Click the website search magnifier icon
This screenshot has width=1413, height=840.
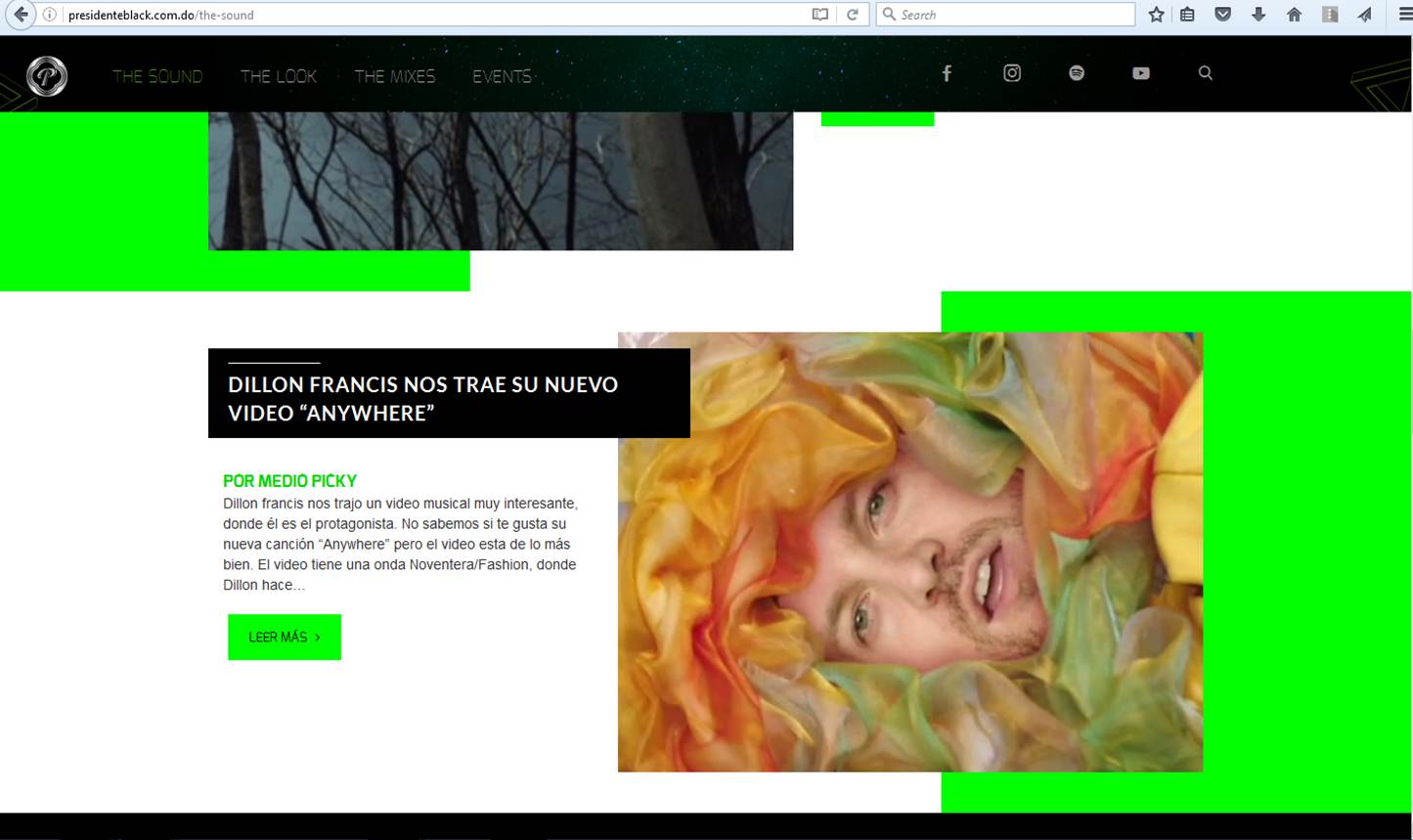click(x=1206, y=73)
